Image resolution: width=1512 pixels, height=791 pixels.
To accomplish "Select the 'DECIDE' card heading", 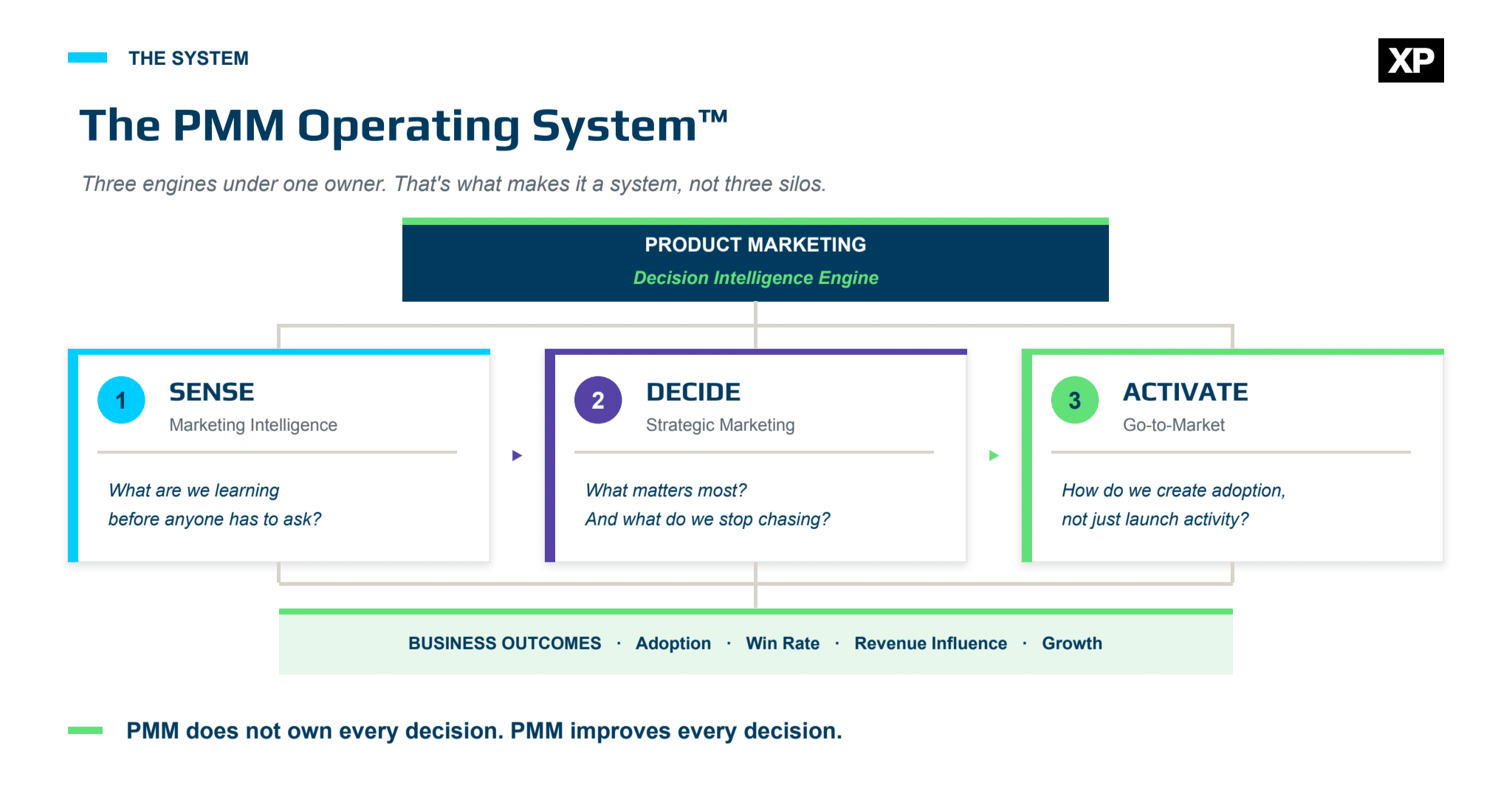I will [693, 392].
